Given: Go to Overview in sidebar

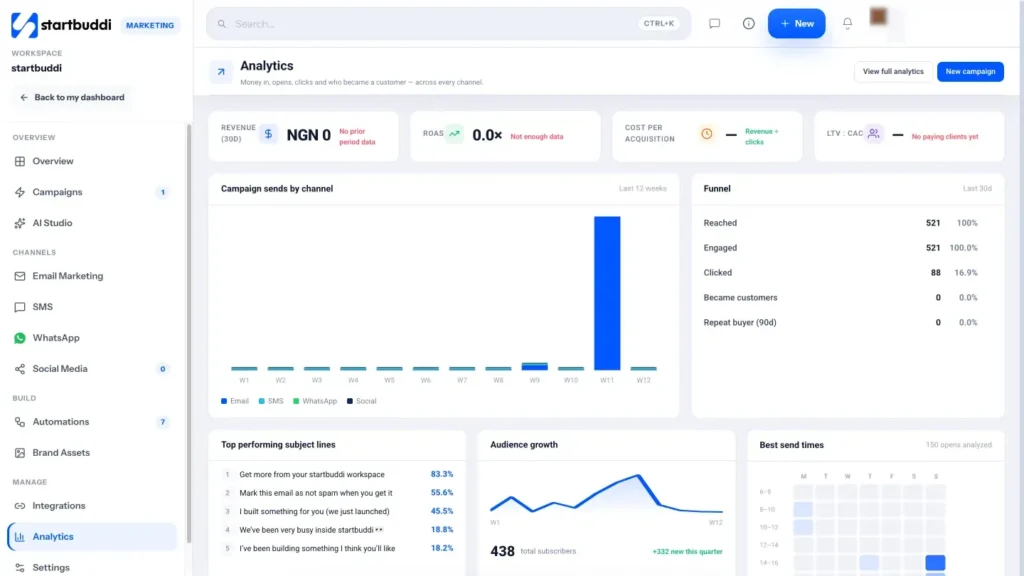Looking at the screenshot, I should pos(92,161).
